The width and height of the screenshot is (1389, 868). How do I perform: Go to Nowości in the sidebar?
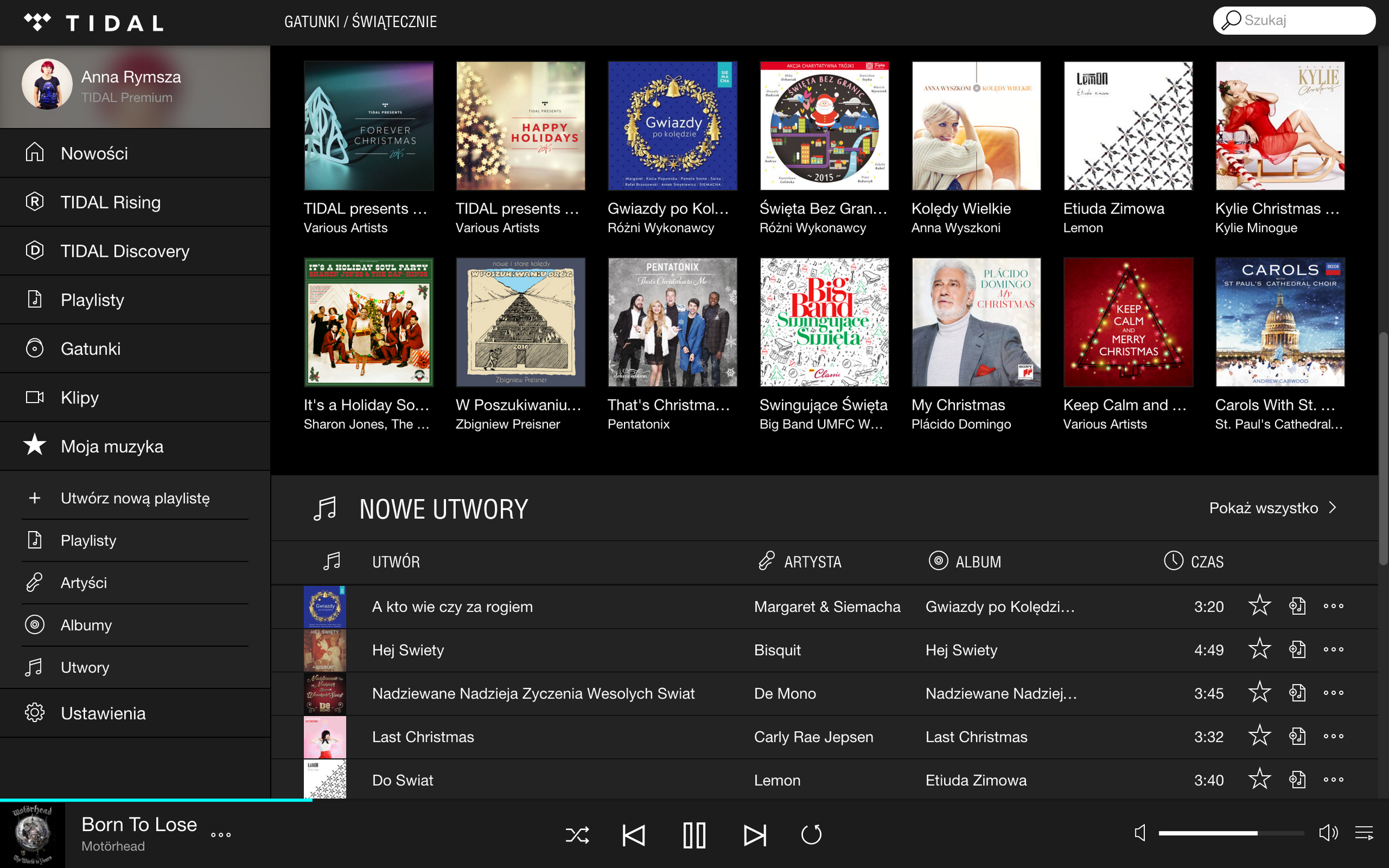(135, 153)
